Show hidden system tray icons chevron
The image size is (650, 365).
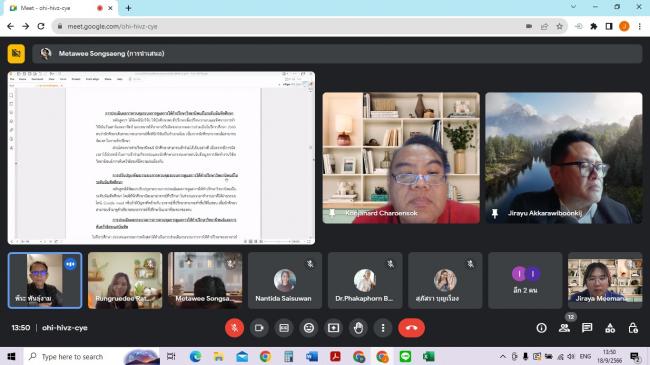(x=502, y=357)
